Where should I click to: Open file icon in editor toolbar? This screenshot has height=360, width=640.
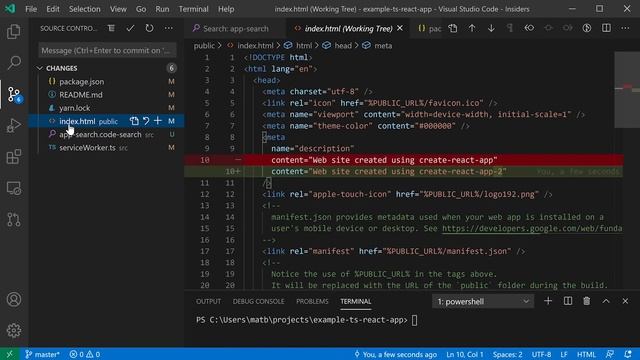pyautogui.click(x=453, y=28)
